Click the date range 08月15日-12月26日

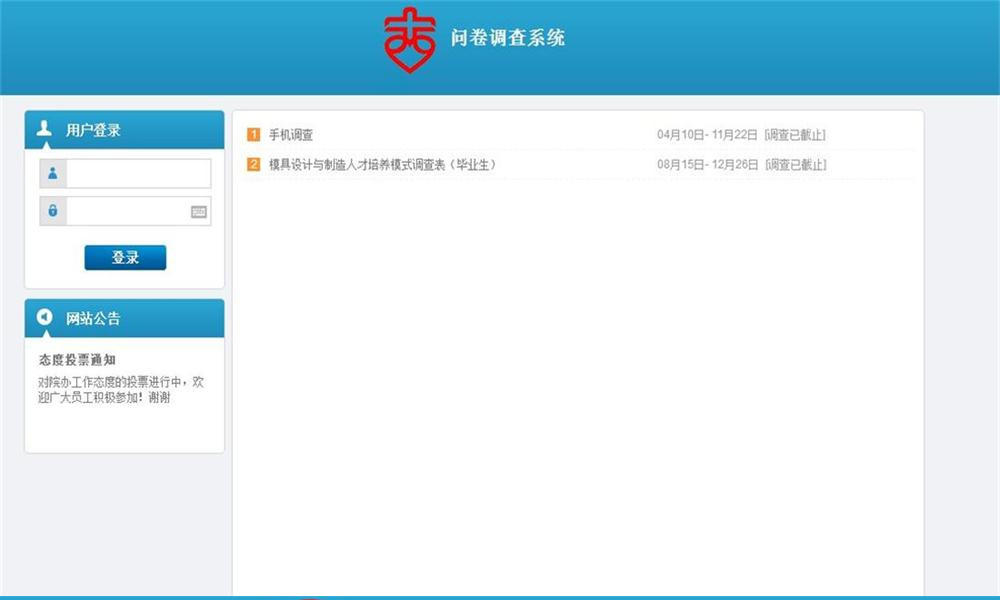(707, 165)
